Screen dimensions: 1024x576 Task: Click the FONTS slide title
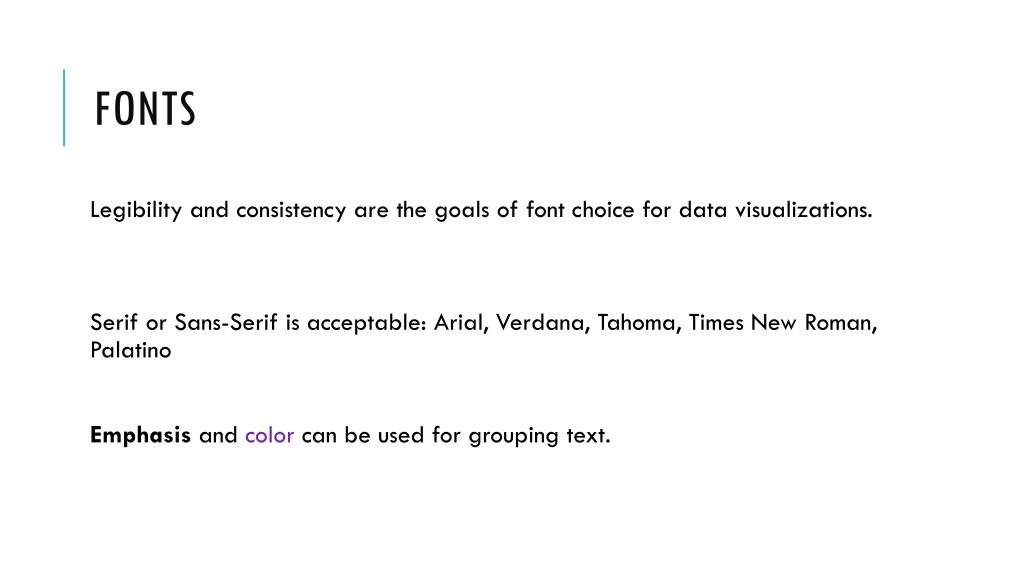(x=145, y=109)
